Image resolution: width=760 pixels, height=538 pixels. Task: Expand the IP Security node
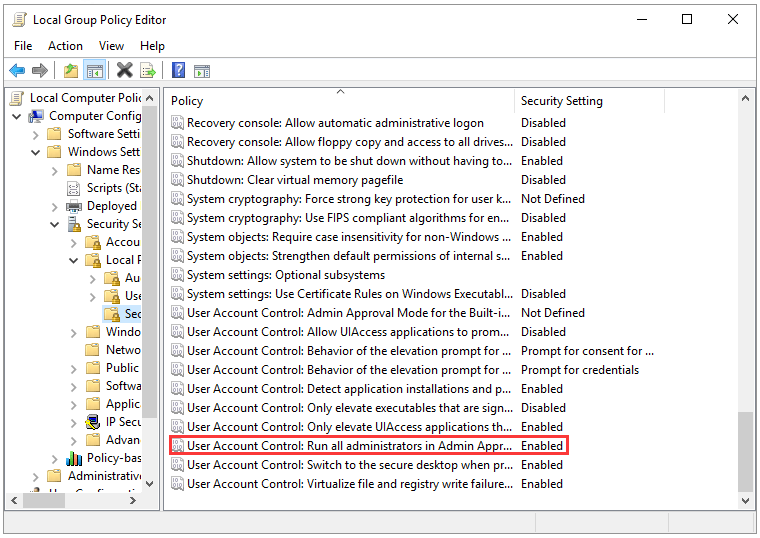[74, 423]
